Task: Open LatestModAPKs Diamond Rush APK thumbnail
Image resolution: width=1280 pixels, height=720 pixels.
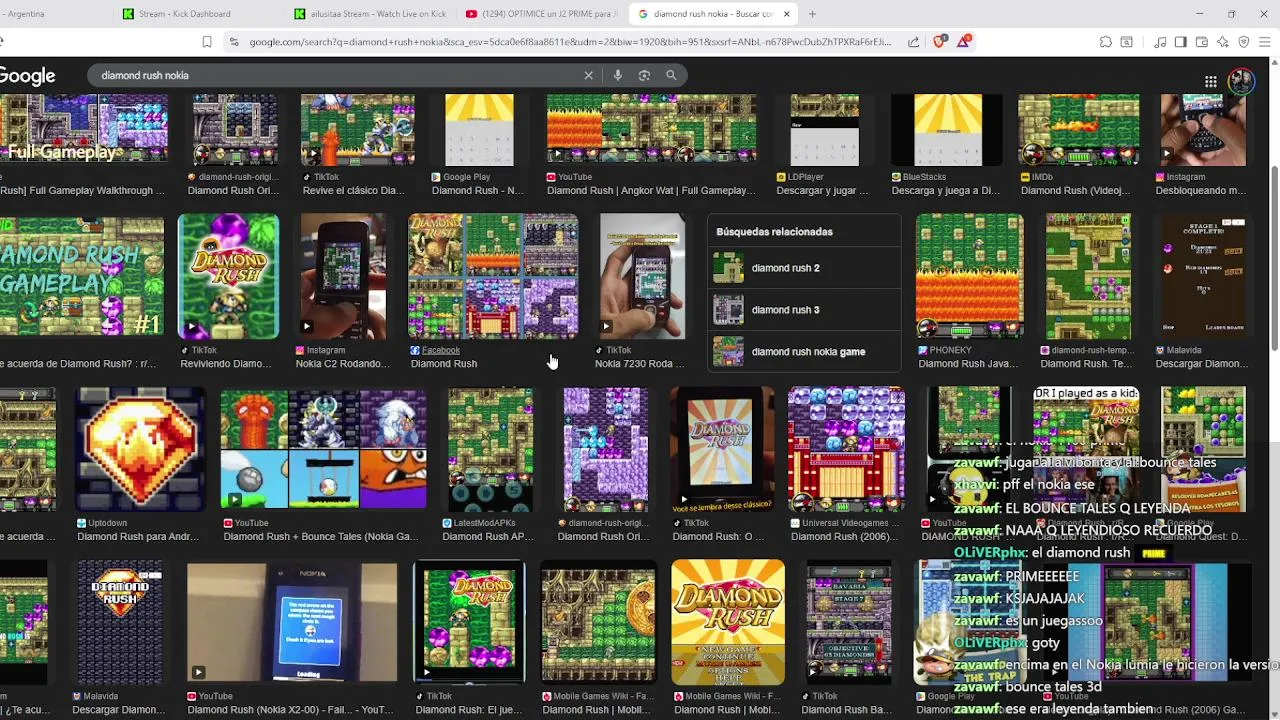Action: 490,450
